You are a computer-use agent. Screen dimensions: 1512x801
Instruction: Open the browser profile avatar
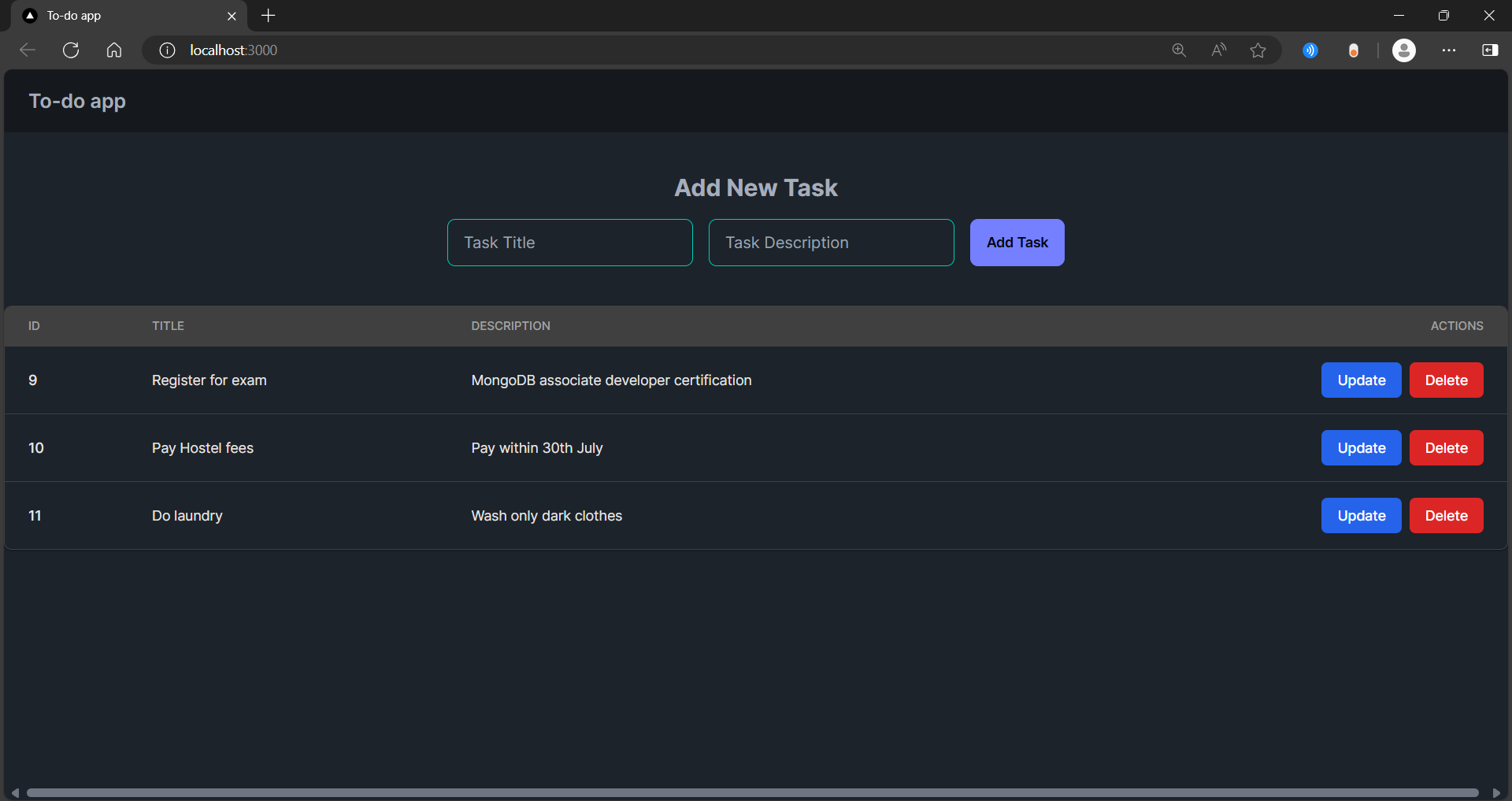point(1404,50)
